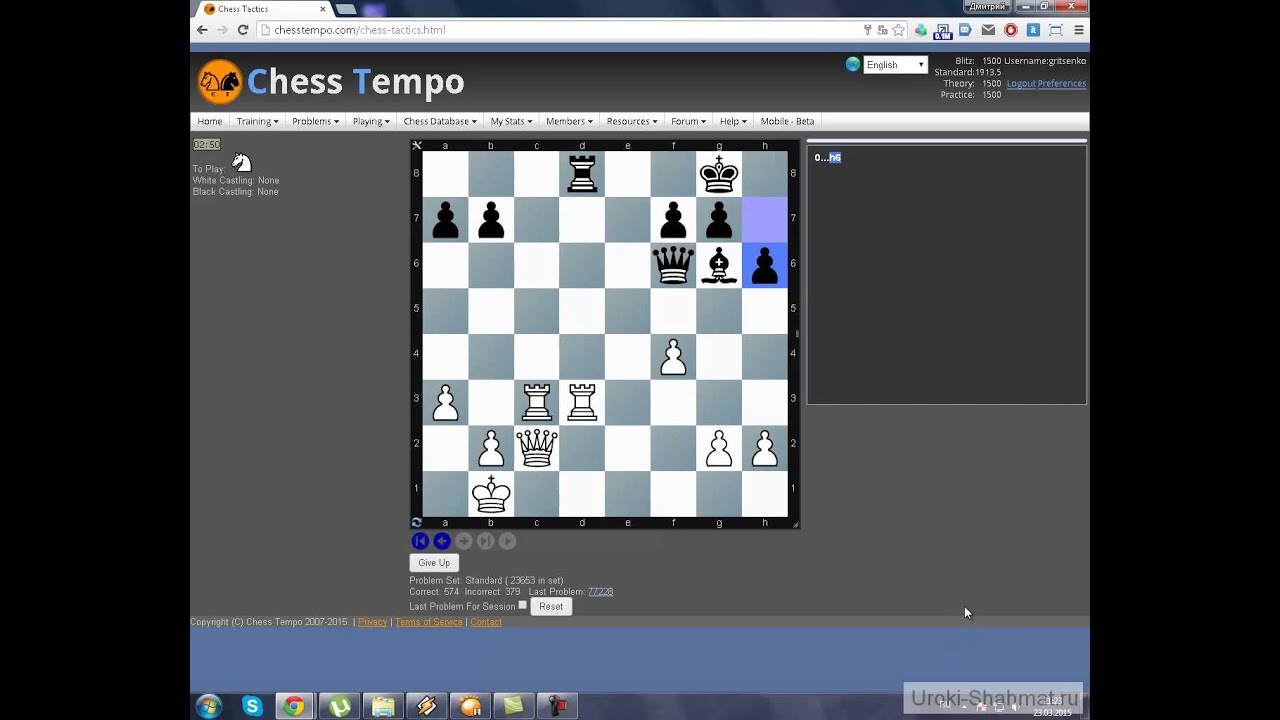
Task: Click the Дмитрий profile button in Chrome
Action: (986, 7)
